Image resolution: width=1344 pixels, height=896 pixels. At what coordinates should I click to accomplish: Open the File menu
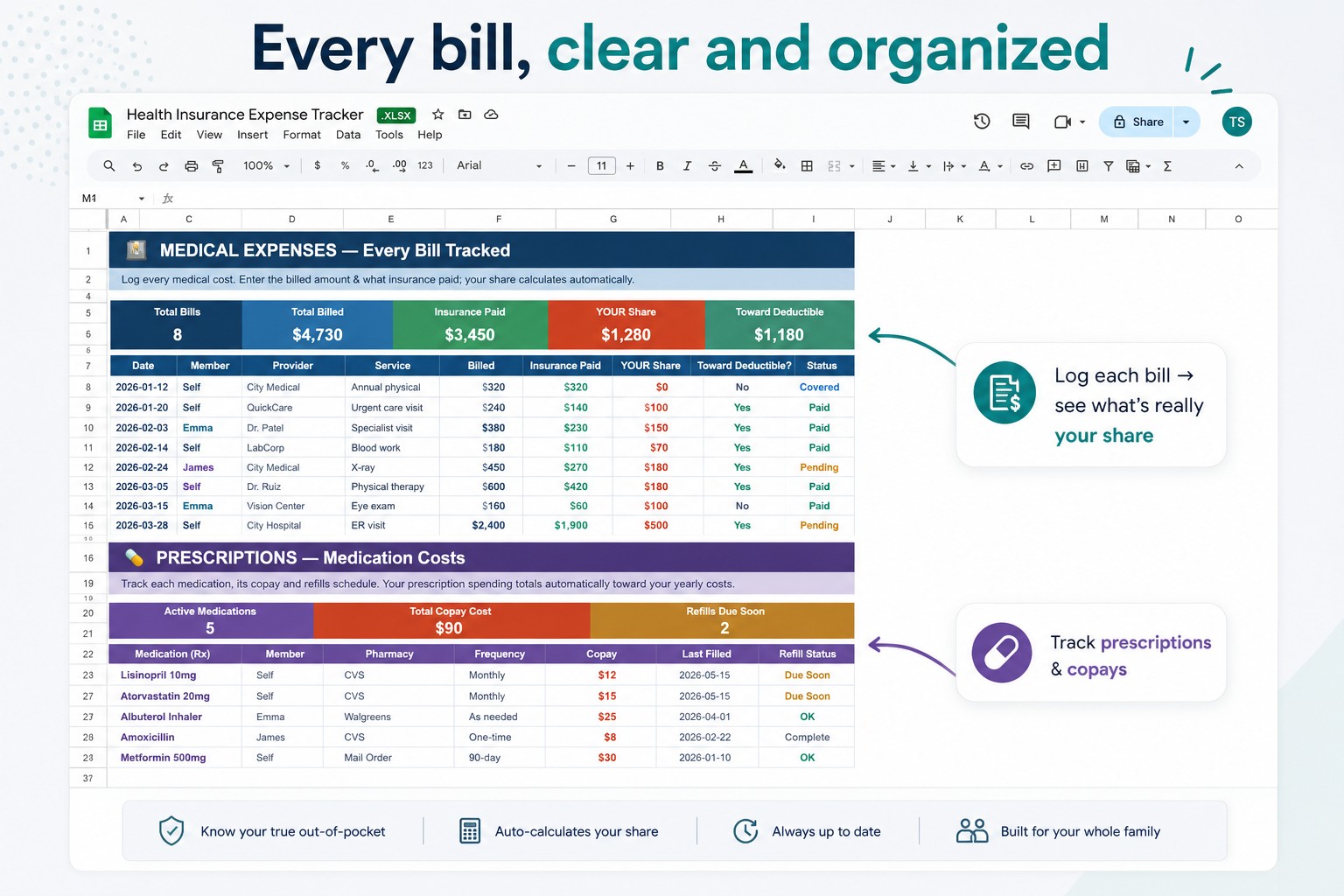pos(136,135)
